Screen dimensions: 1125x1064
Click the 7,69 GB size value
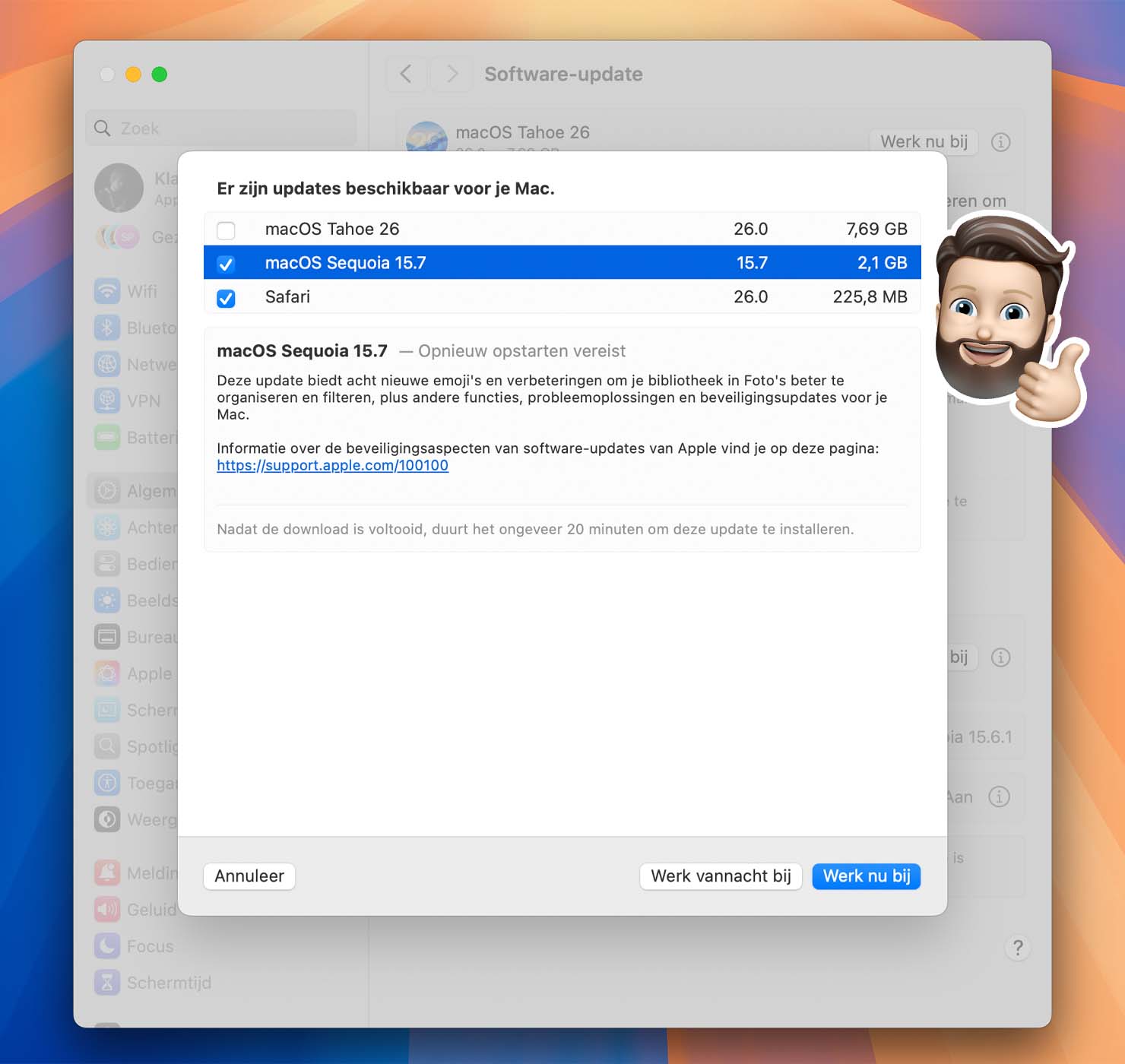click(x=876, y=229)
